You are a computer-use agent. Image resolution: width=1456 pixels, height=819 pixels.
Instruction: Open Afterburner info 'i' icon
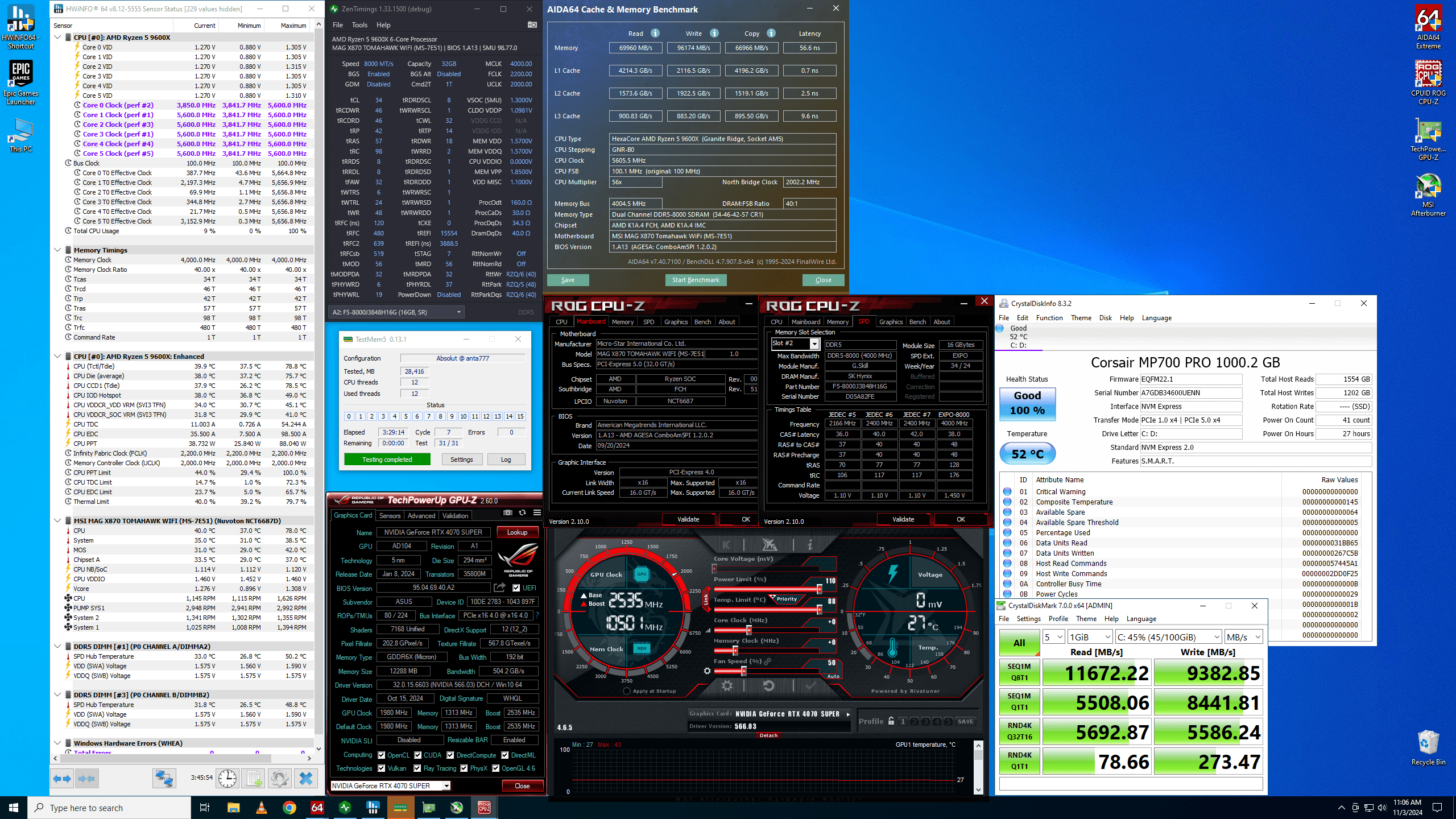tap(809, 545)
